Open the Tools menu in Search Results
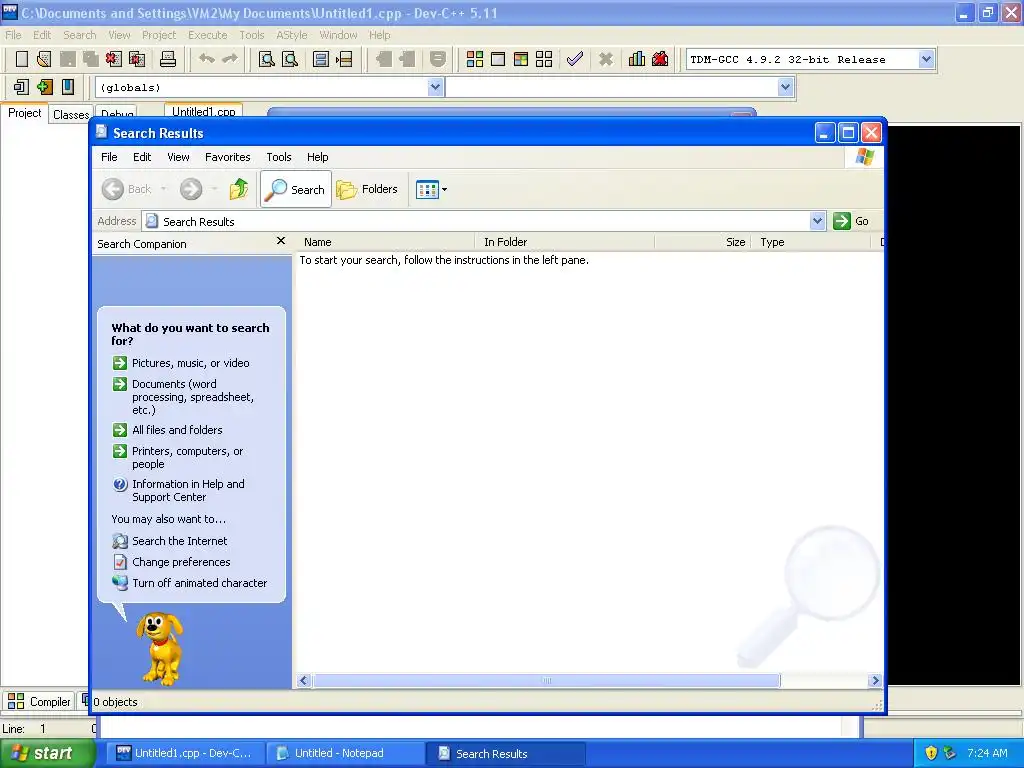 [279, 157]
